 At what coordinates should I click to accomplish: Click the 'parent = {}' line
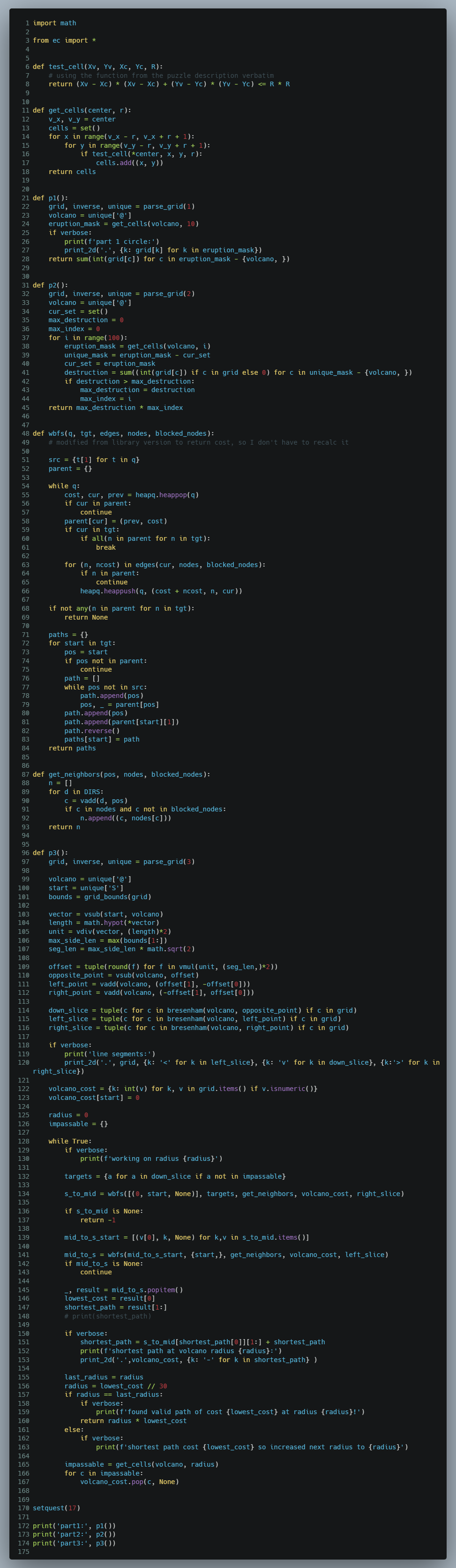click(70, 469)
